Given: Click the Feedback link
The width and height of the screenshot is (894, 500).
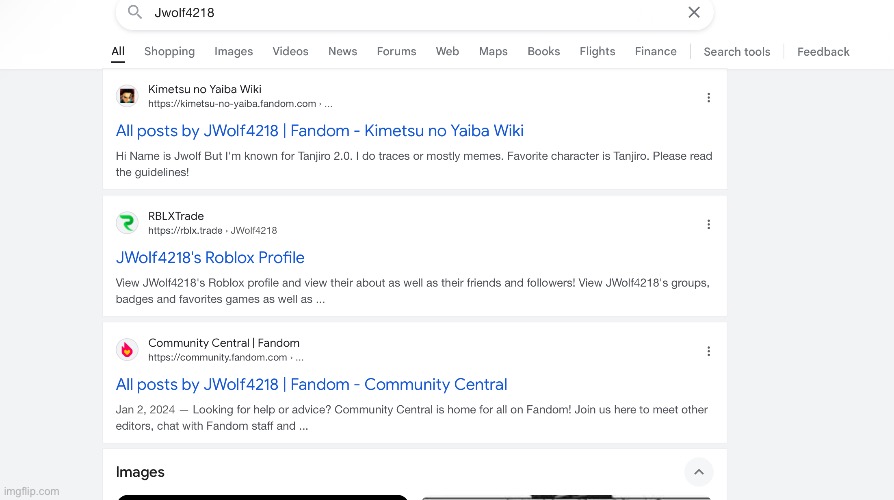Looking at the screenshot, I should click(823, 52).
